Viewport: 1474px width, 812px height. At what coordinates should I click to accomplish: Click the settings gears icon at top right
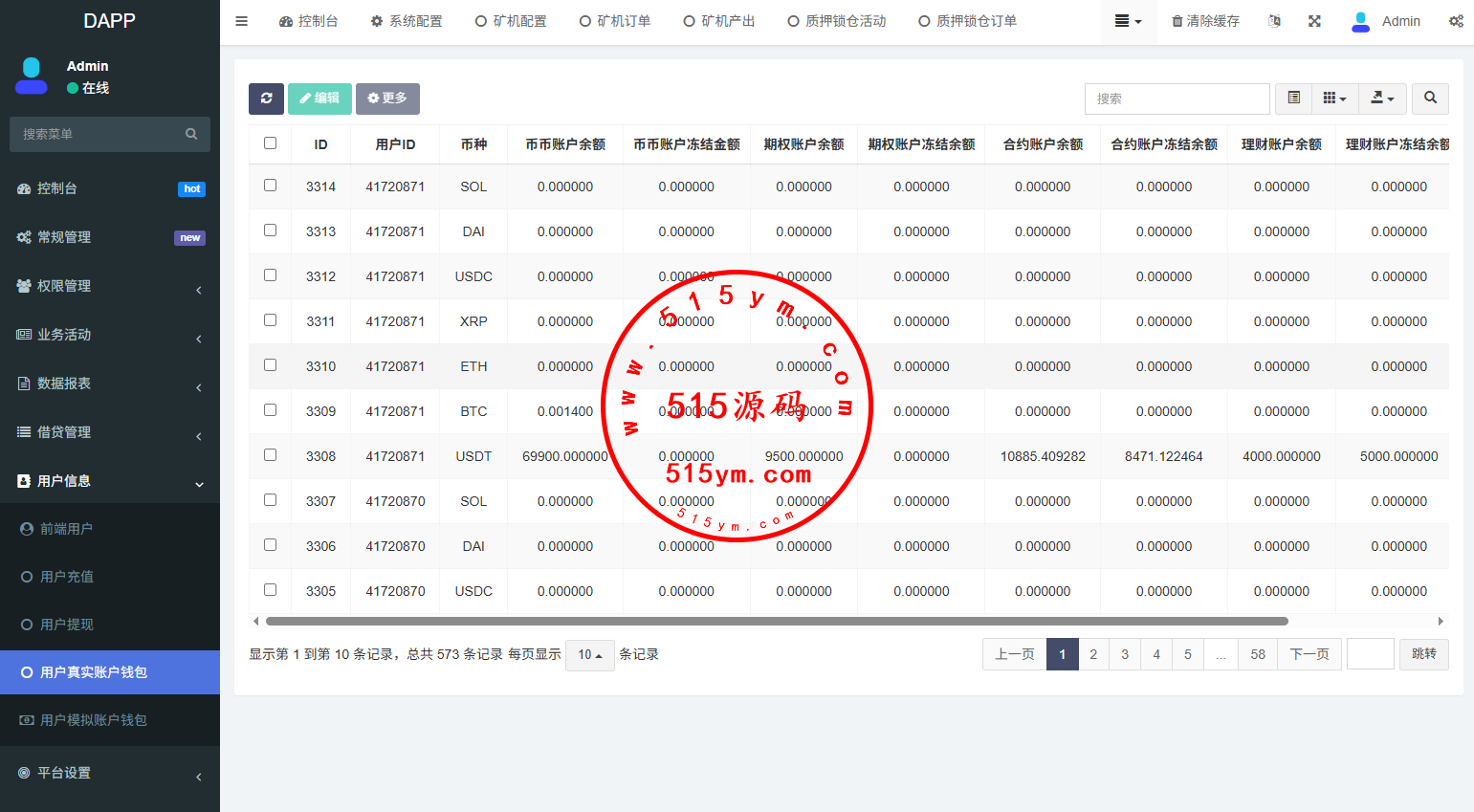[1455, 21]
